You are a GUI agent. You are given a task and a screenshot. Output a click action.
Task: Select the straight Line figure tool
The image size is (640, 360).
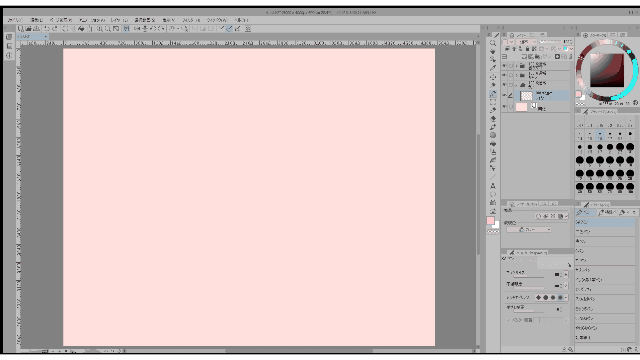click(x=493, y=177)
